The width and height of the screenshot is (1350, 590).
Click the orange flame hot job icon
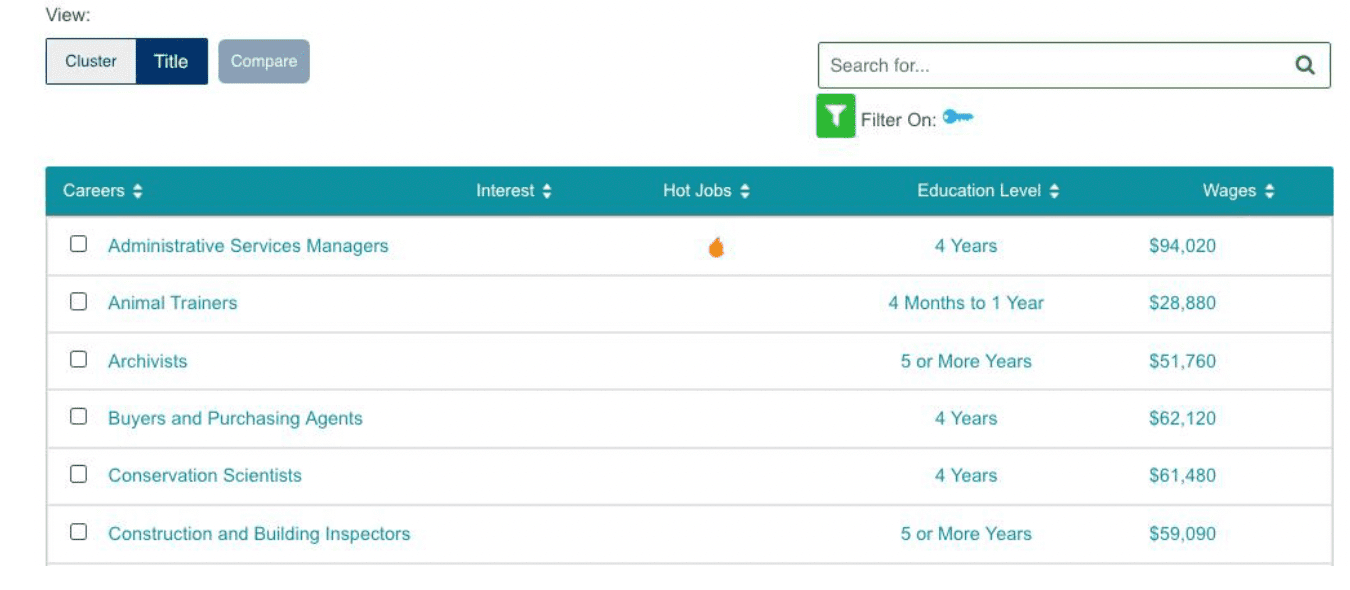[716, 247]
